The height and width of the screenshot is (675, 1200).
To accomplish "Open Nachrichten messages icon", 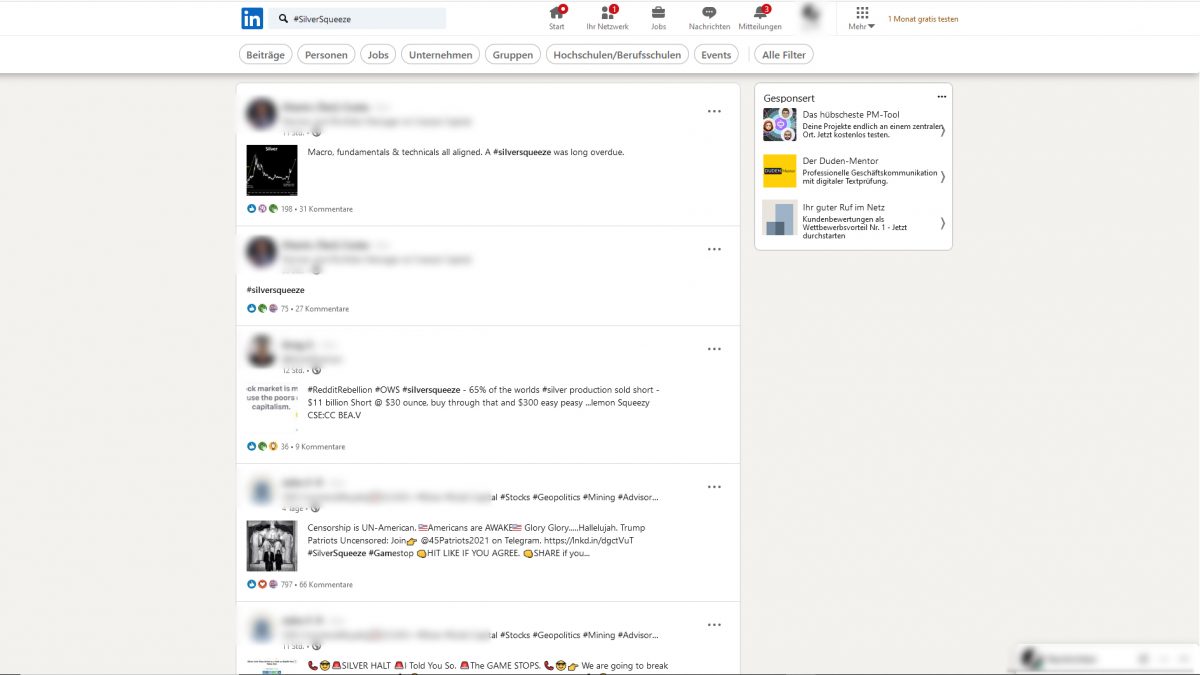I will pyautogui.click(x=709, y=13).
